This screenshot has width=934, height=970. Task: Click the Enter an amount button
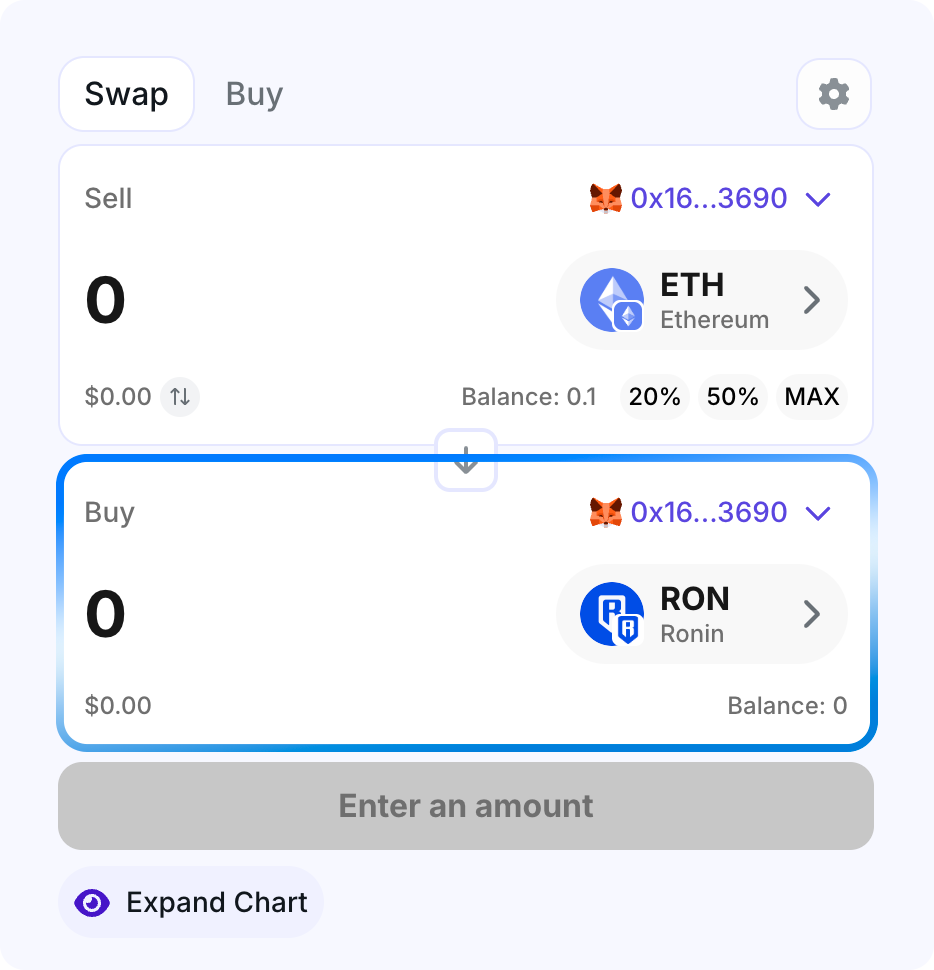point(465,805)
